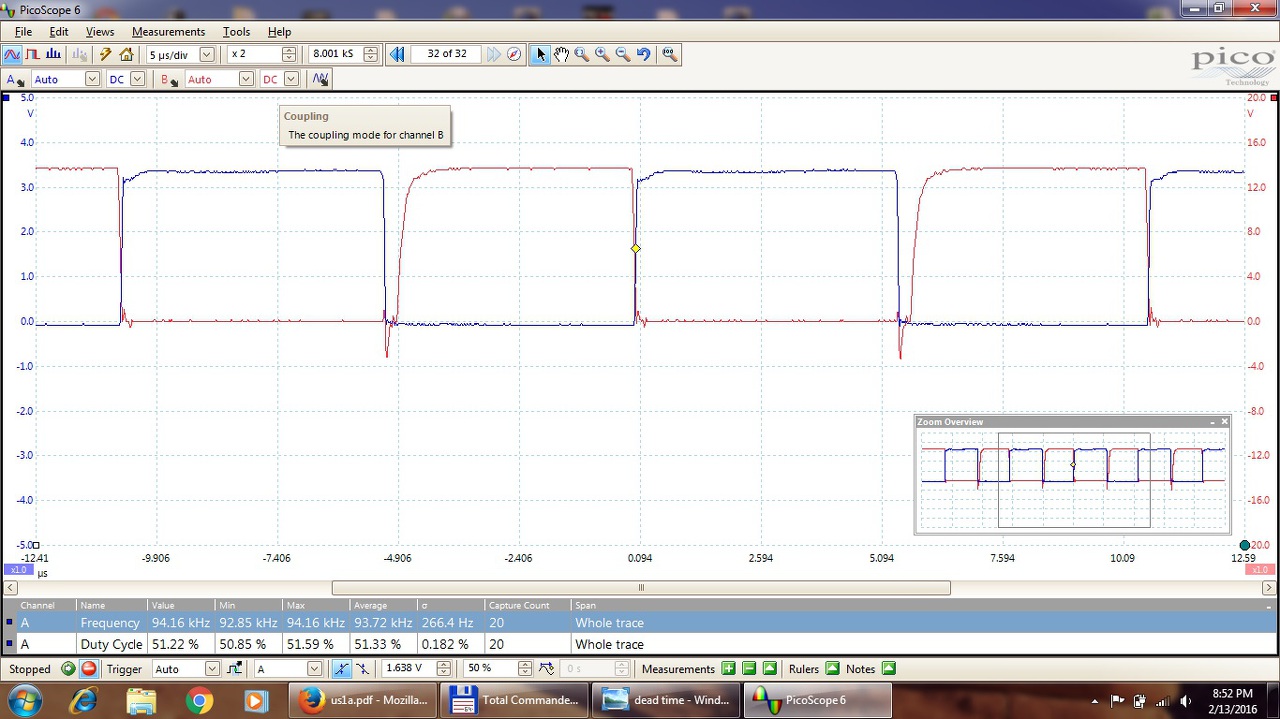This screenshot has width=1280, height=719.
Task: Open dead time Windows Photo Viewer taskbar button
Action: click(x=666, y=700)
